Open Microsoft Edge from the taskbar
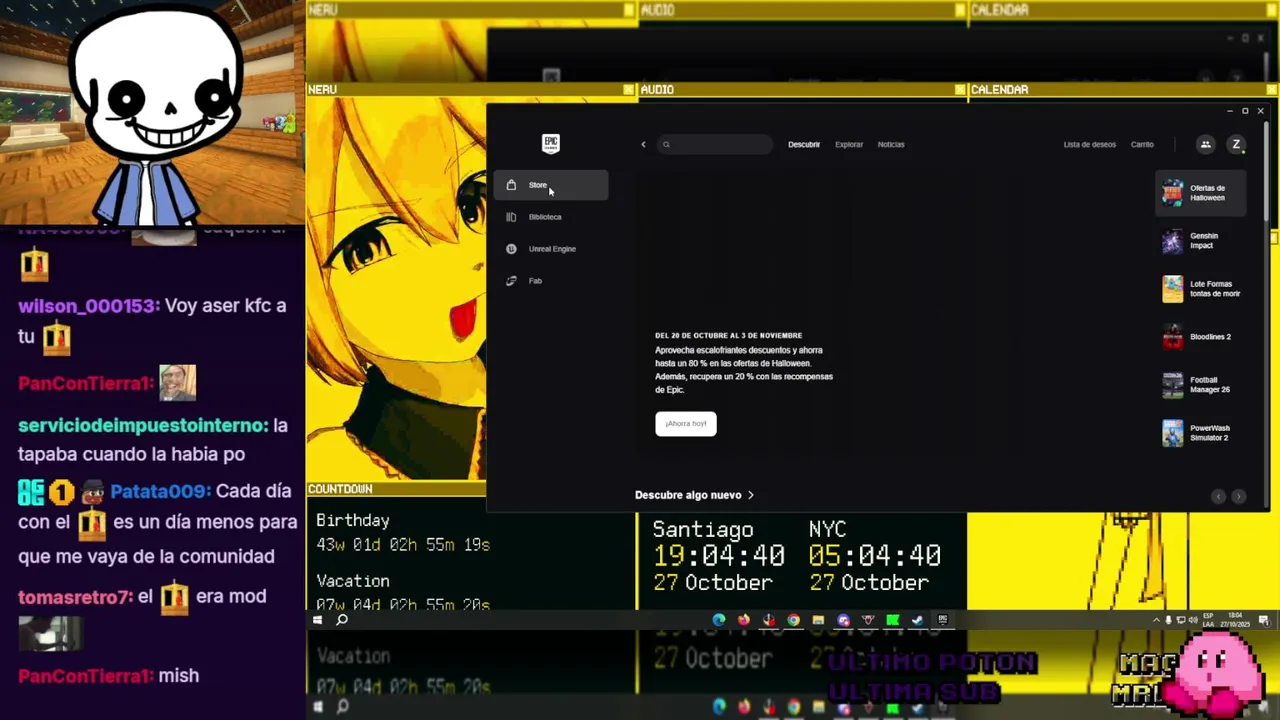Image resolution: width=1280 pixels, height=720 pixels. pos(719,620)
